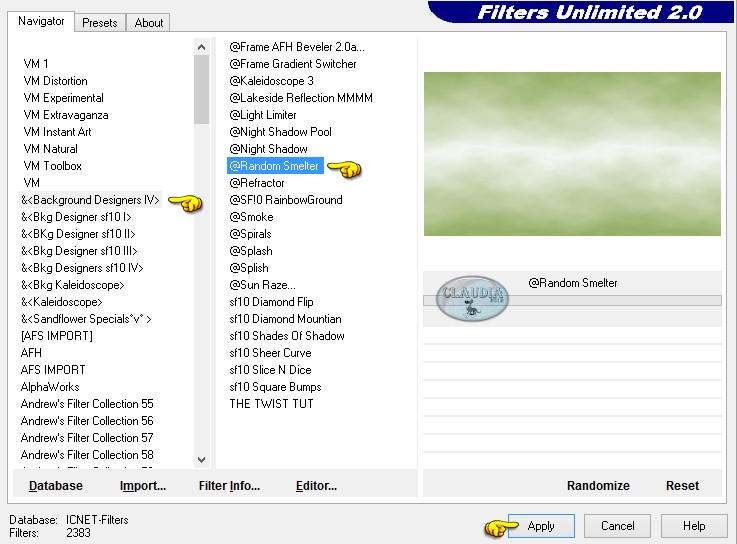Screen dimensions: 737x544
Task: Select Andrew's Filter Collection 55
Action: point(87,403)
